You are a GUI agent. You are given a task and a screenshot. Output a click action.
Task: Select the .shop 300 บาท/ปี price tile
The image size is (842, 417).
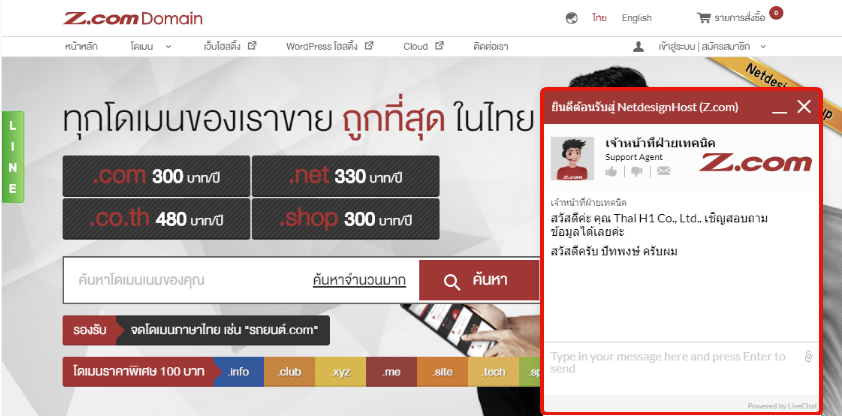(x=346, y=219)
